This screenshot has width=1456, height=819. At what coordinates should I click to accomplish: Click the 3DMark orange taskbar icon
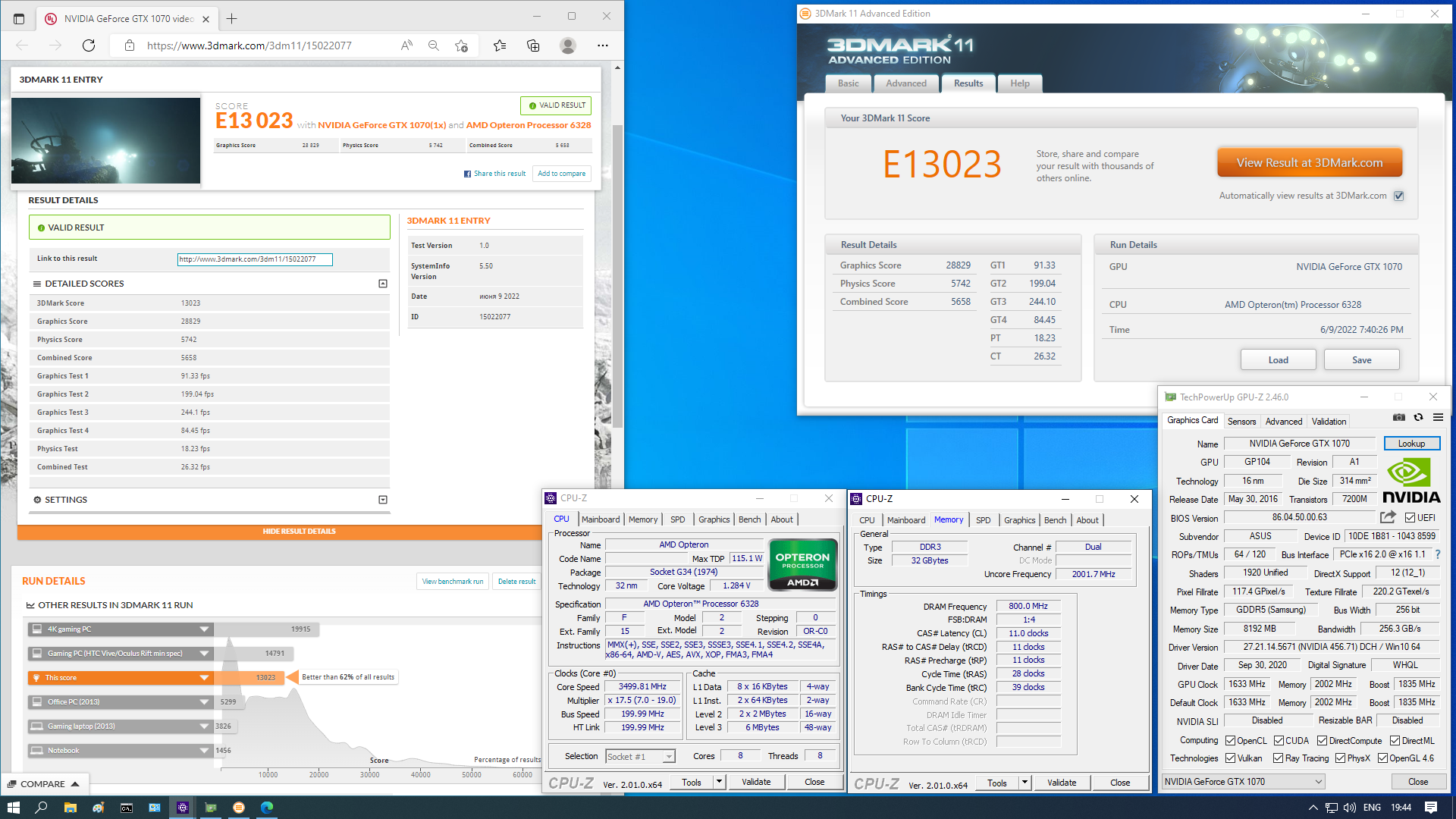[239, 808]
